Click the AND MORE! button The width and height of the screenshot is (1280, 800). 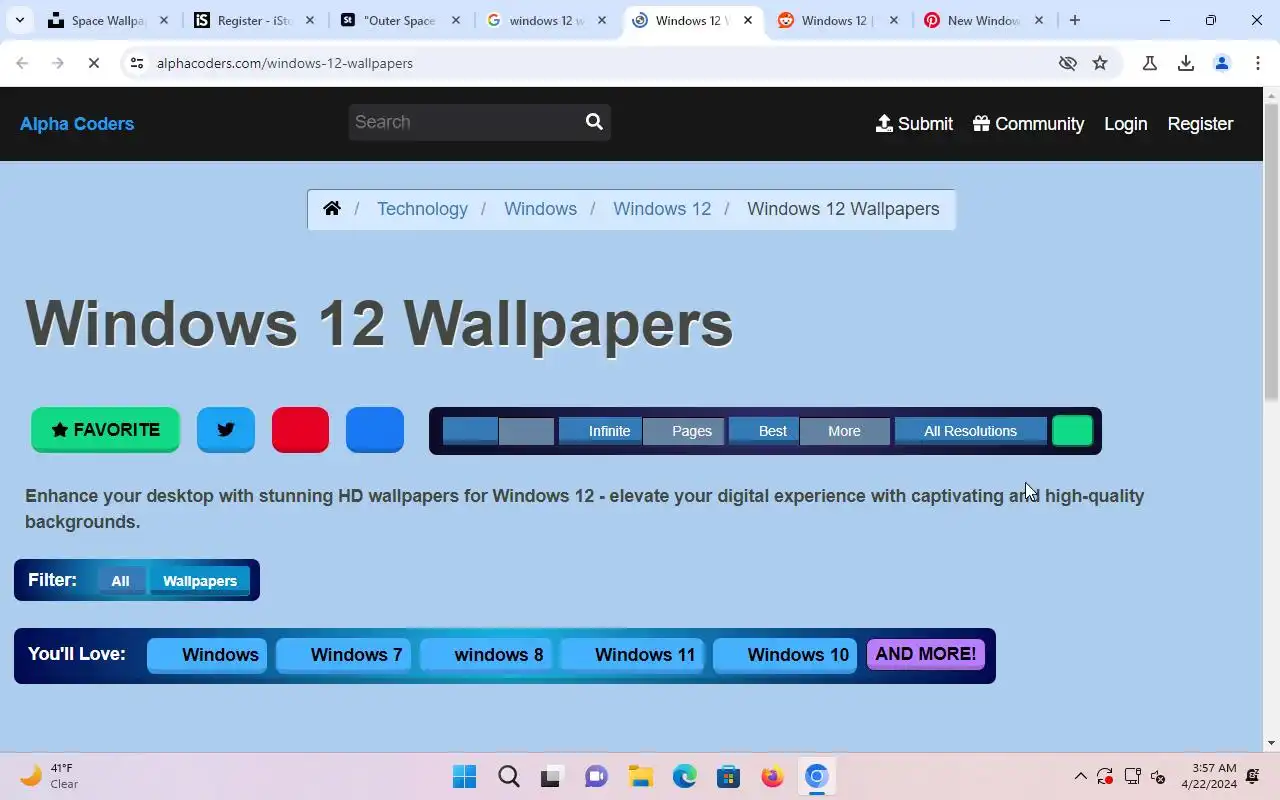tap(926, 654)
